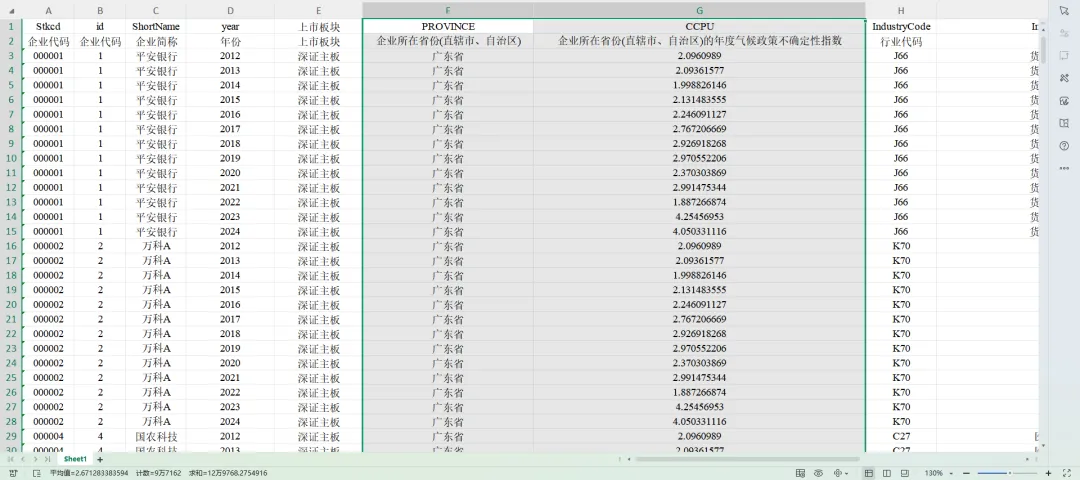Click the 求和 sum status entry
Viewport: 1080px width, 480px height.
(x=228, y=473)
